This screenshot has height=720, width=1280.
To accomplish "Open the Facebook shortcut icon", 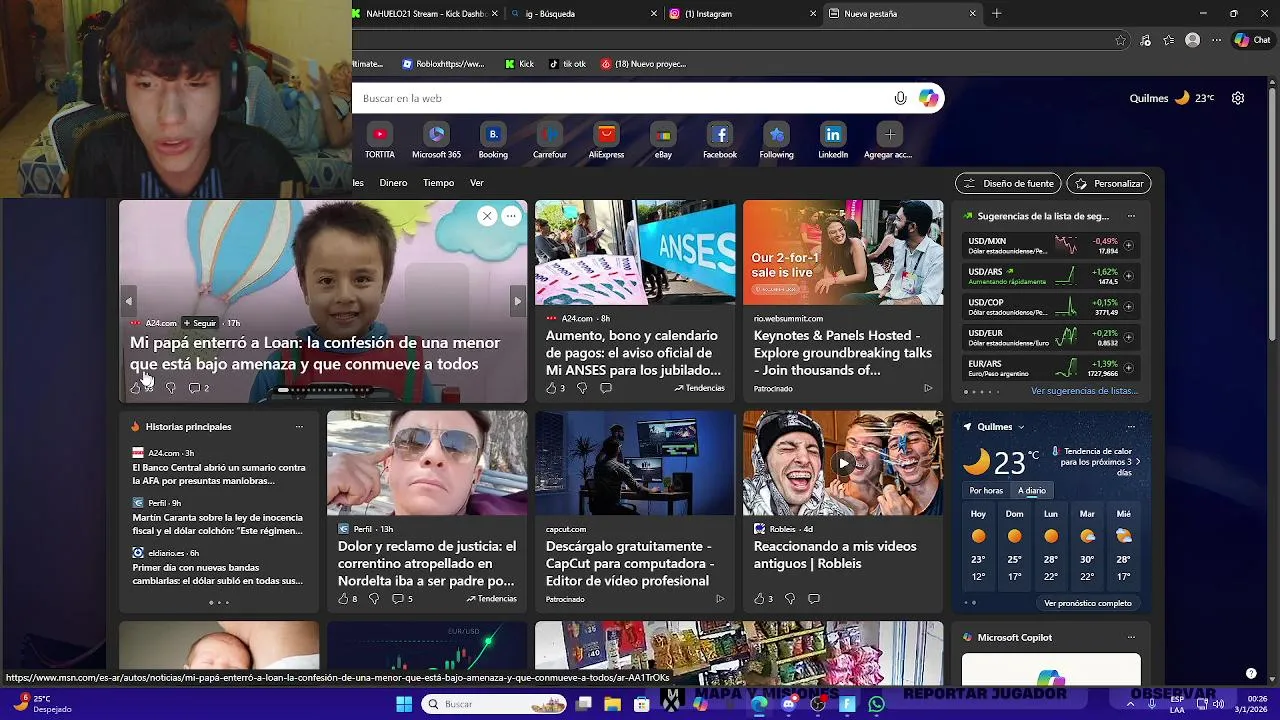I will pyautogui.click(x=720, y=134).
